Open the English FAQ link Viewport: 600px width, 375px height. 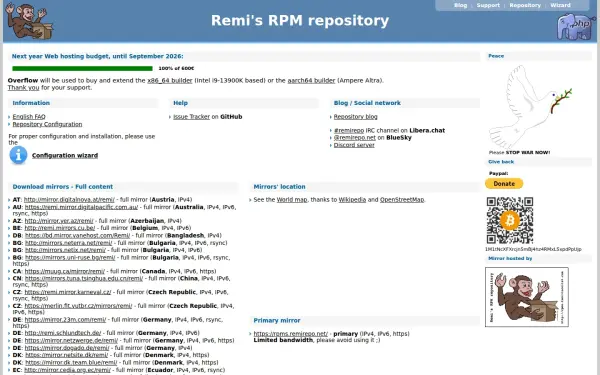(29, 117)
